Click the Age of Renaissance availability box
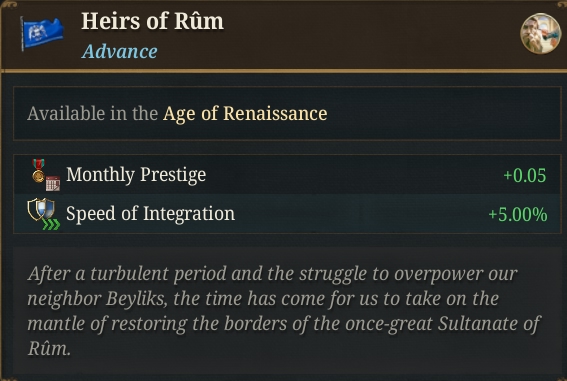 coord(287,114)
